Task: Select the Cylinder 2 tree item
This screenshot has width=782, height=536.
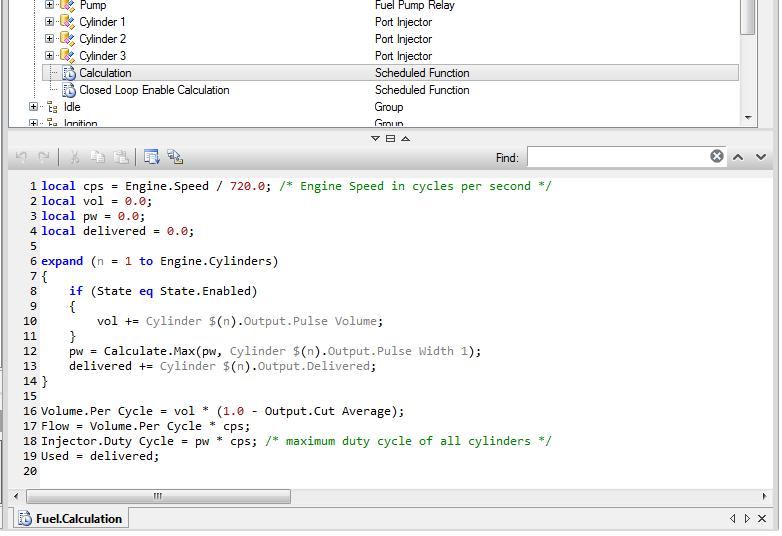Action: pyautogui.click(x=103, y=39)
